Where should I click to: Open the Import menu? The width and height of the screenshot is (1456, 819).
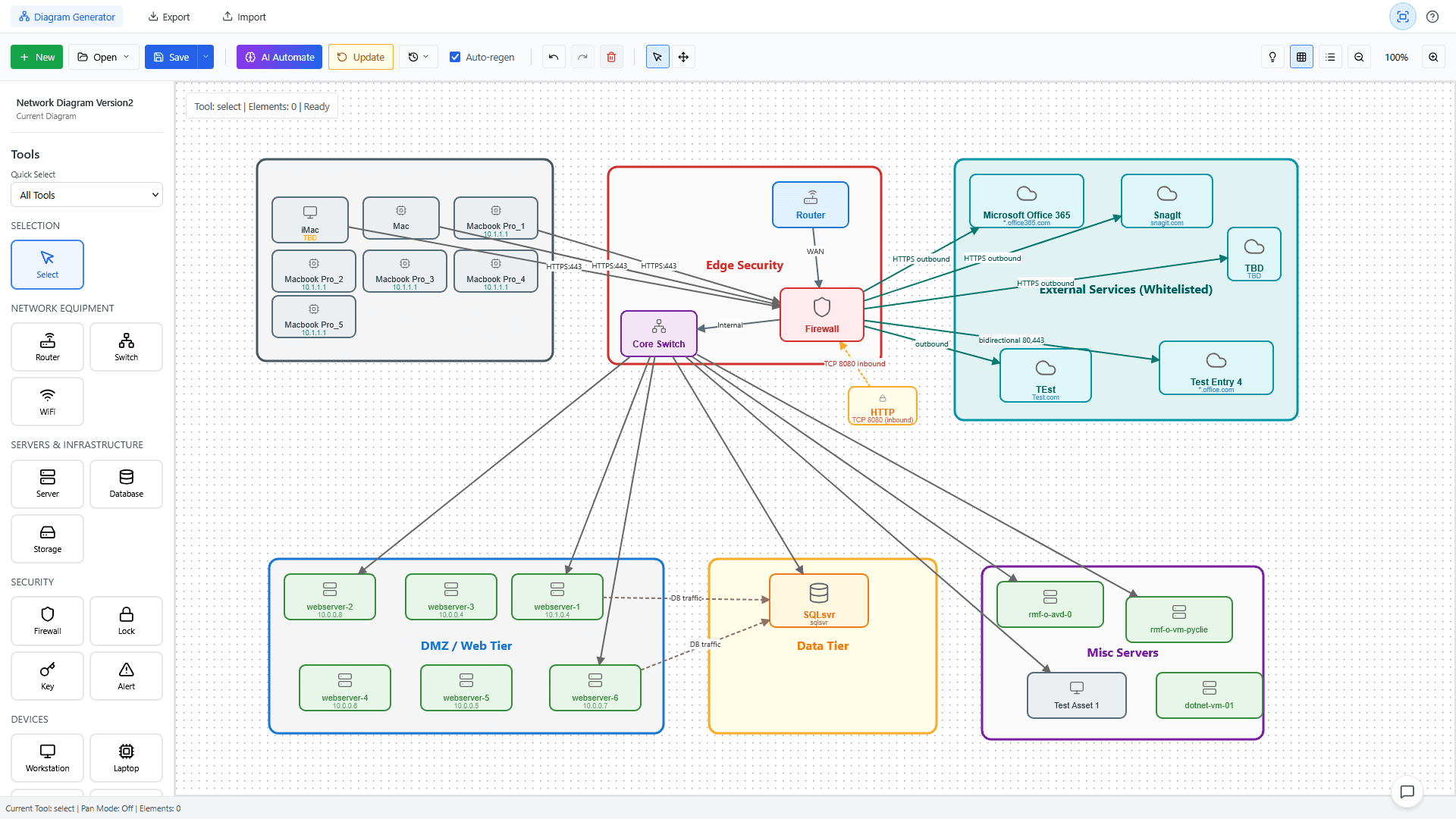click(243, 16)
